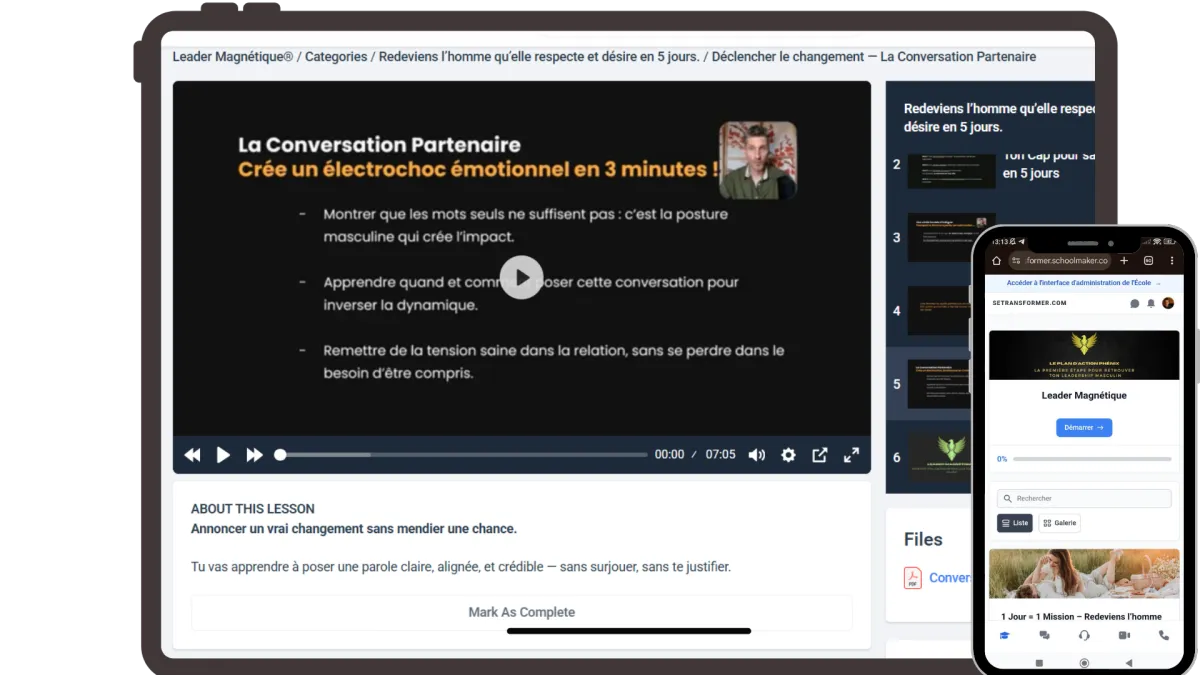
Task: Click the fast-forward button in video controls
Action: (254, 455)
